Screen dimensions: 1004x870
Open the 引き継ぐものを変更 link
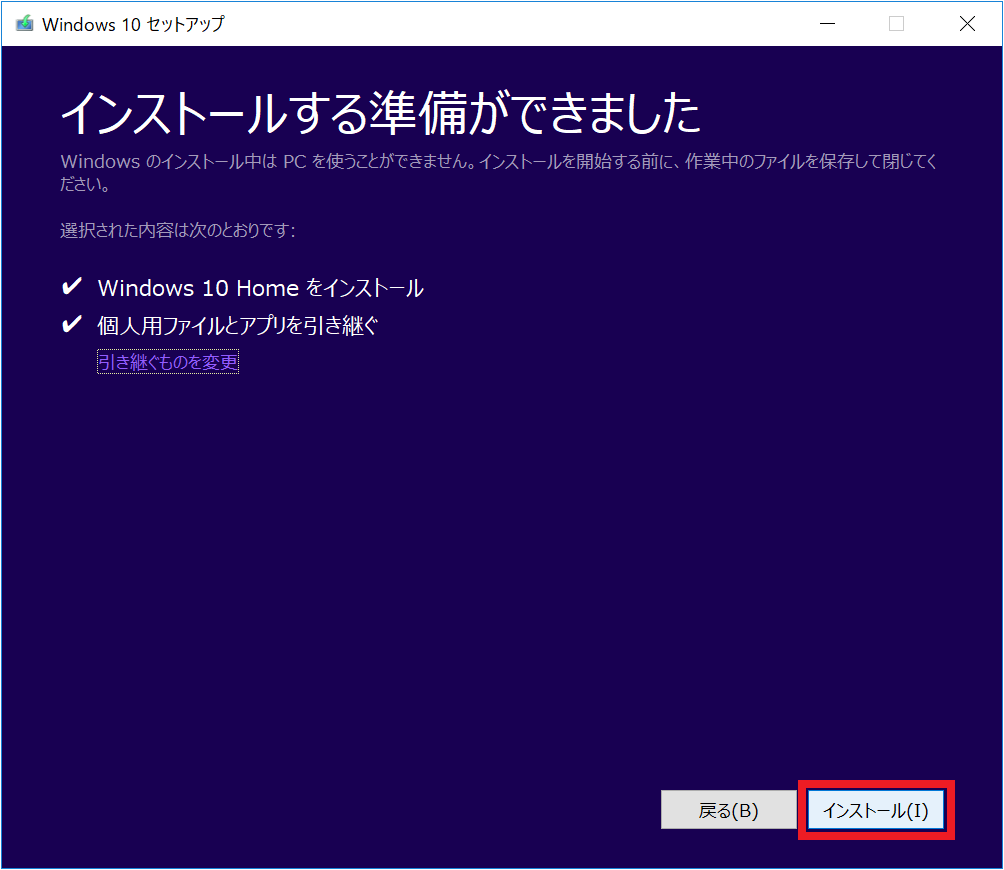tap(168, 362)
